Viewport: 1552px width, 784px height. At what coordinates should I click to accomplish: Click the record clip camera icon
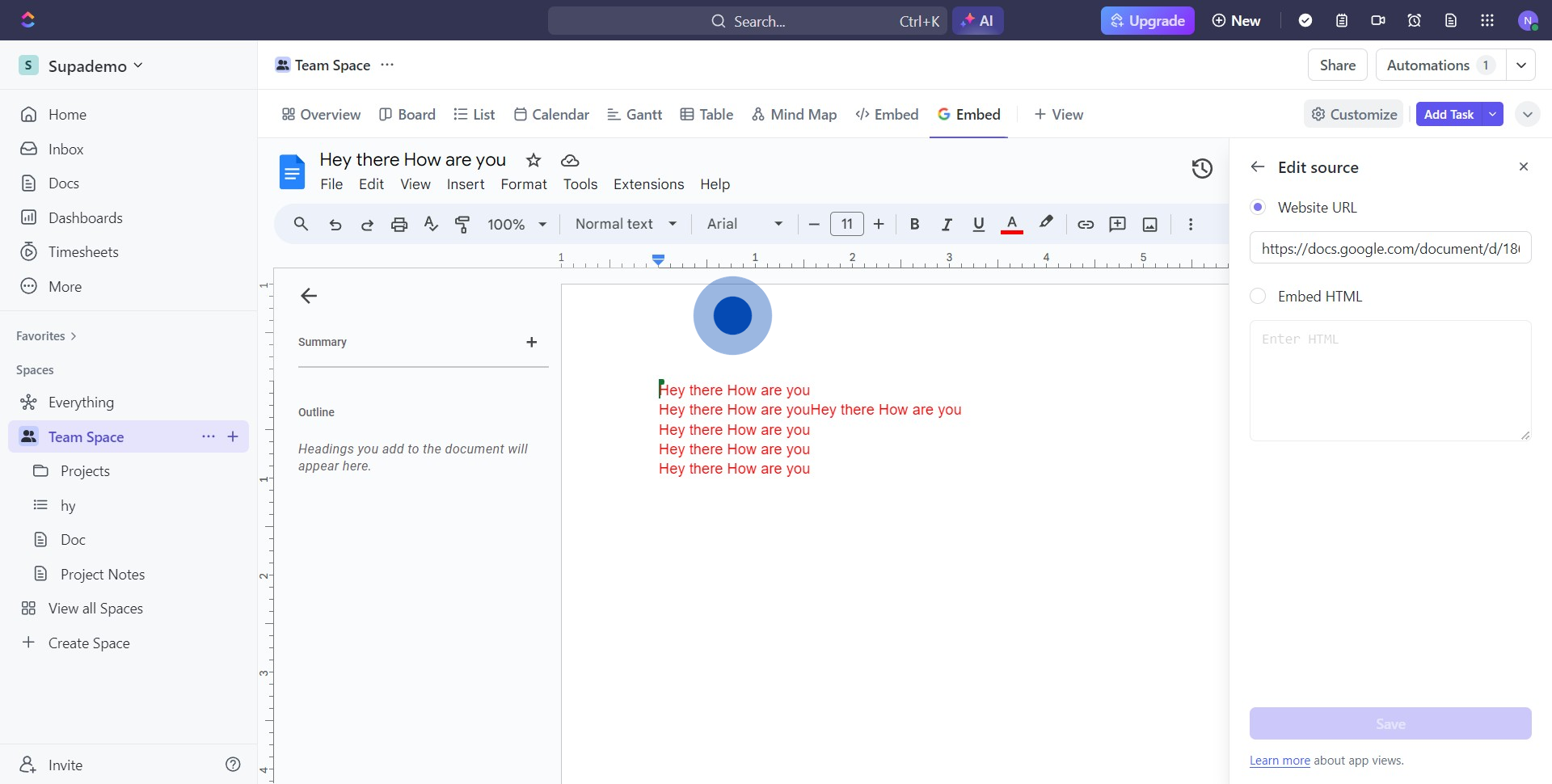[x=1378, y=21]
